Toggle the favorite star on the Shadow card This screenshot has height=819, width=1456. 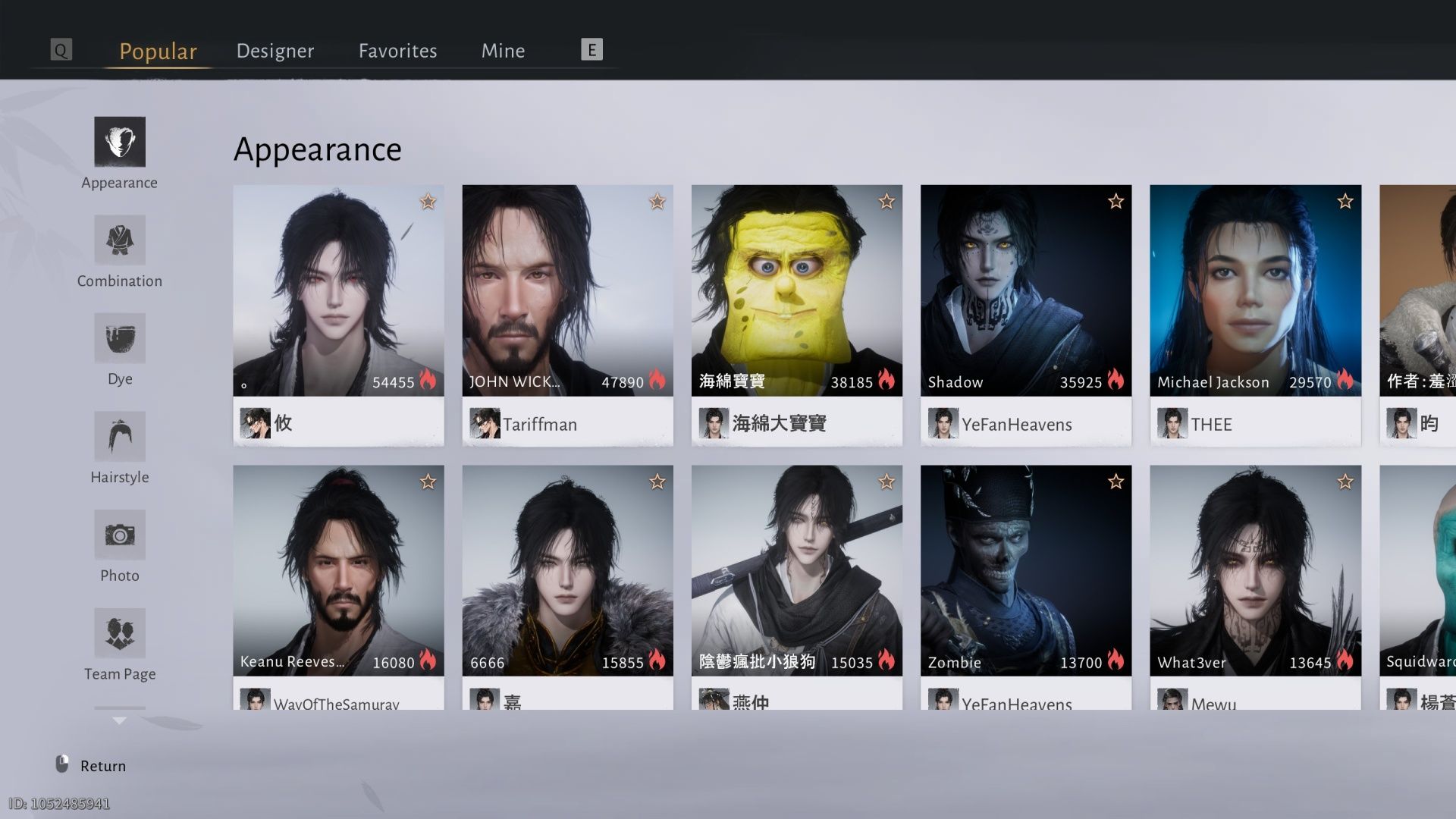tap(1115, 202)
